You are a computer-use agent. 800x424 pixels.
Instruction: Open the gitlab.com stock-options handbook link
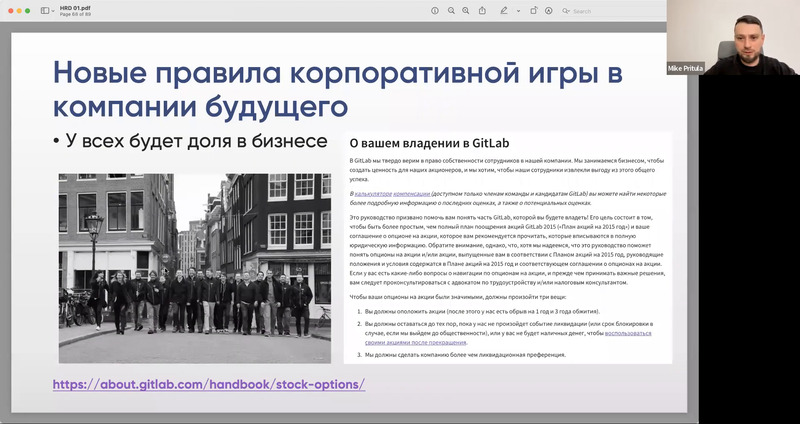(x=208, y=384)
